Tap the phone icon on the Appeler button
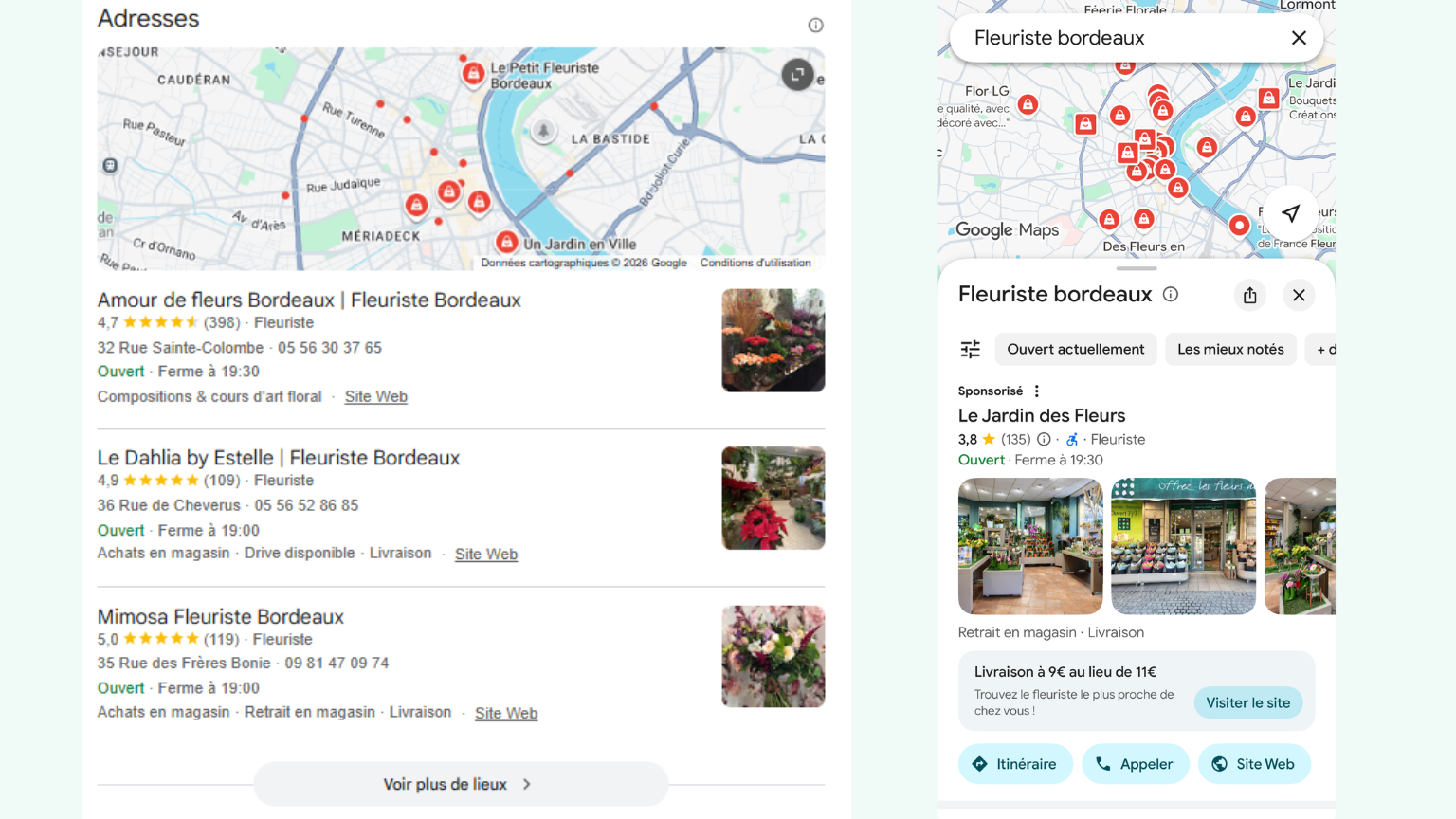The image size is (1456, 819). point(1103,764)
